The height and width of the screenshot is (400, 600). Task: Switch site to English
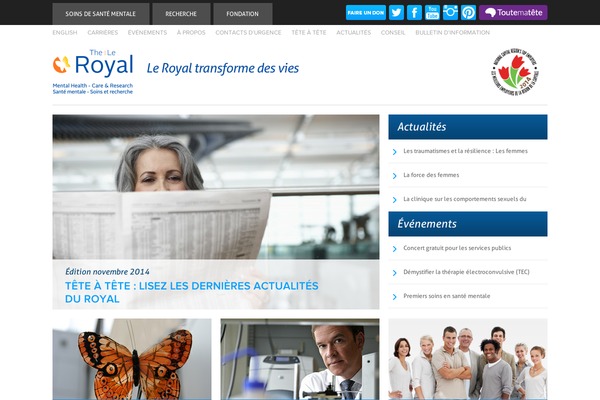click(x=65, y=33)
